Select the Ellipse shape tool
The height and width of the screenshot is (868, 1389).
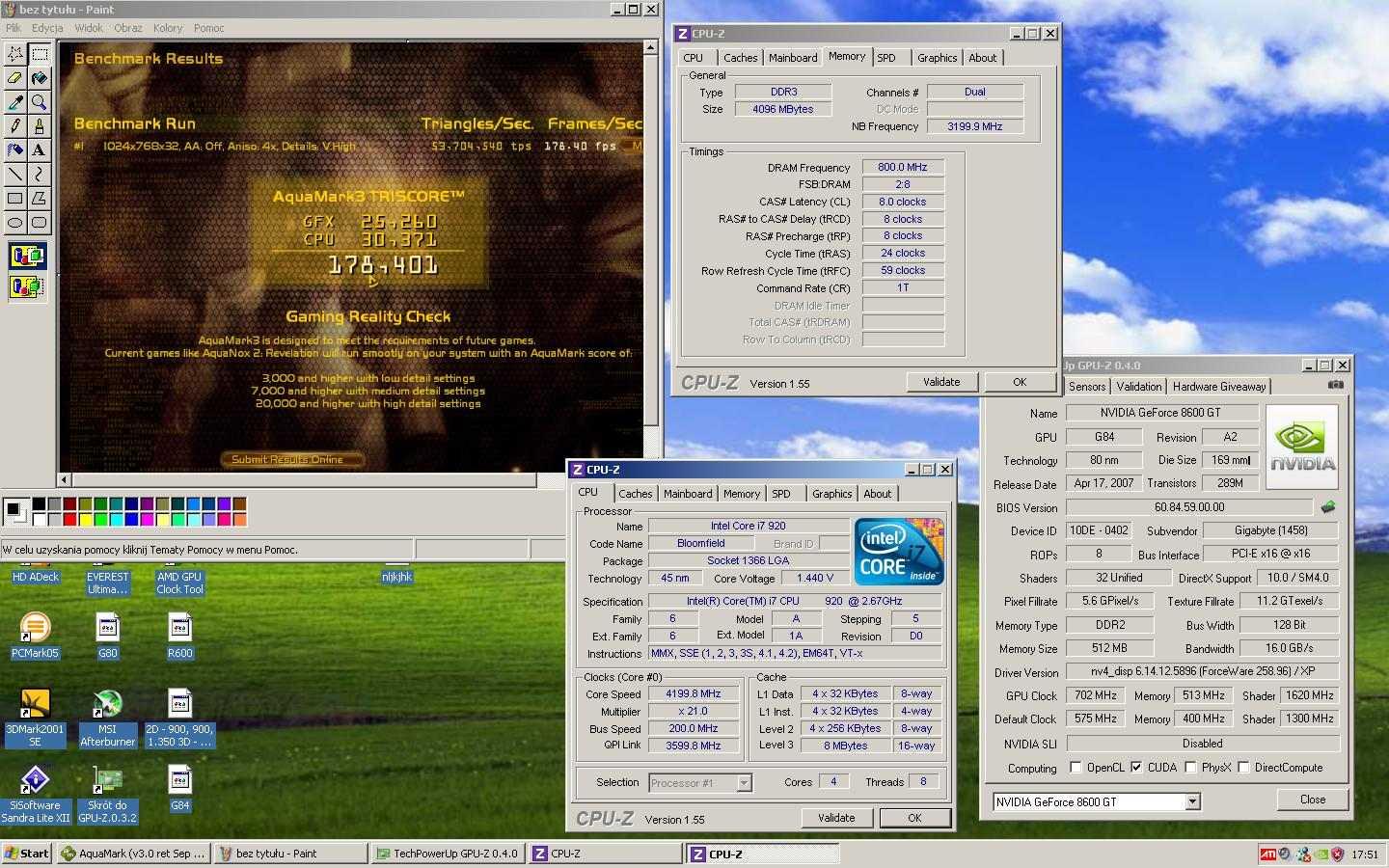point(15,222)
